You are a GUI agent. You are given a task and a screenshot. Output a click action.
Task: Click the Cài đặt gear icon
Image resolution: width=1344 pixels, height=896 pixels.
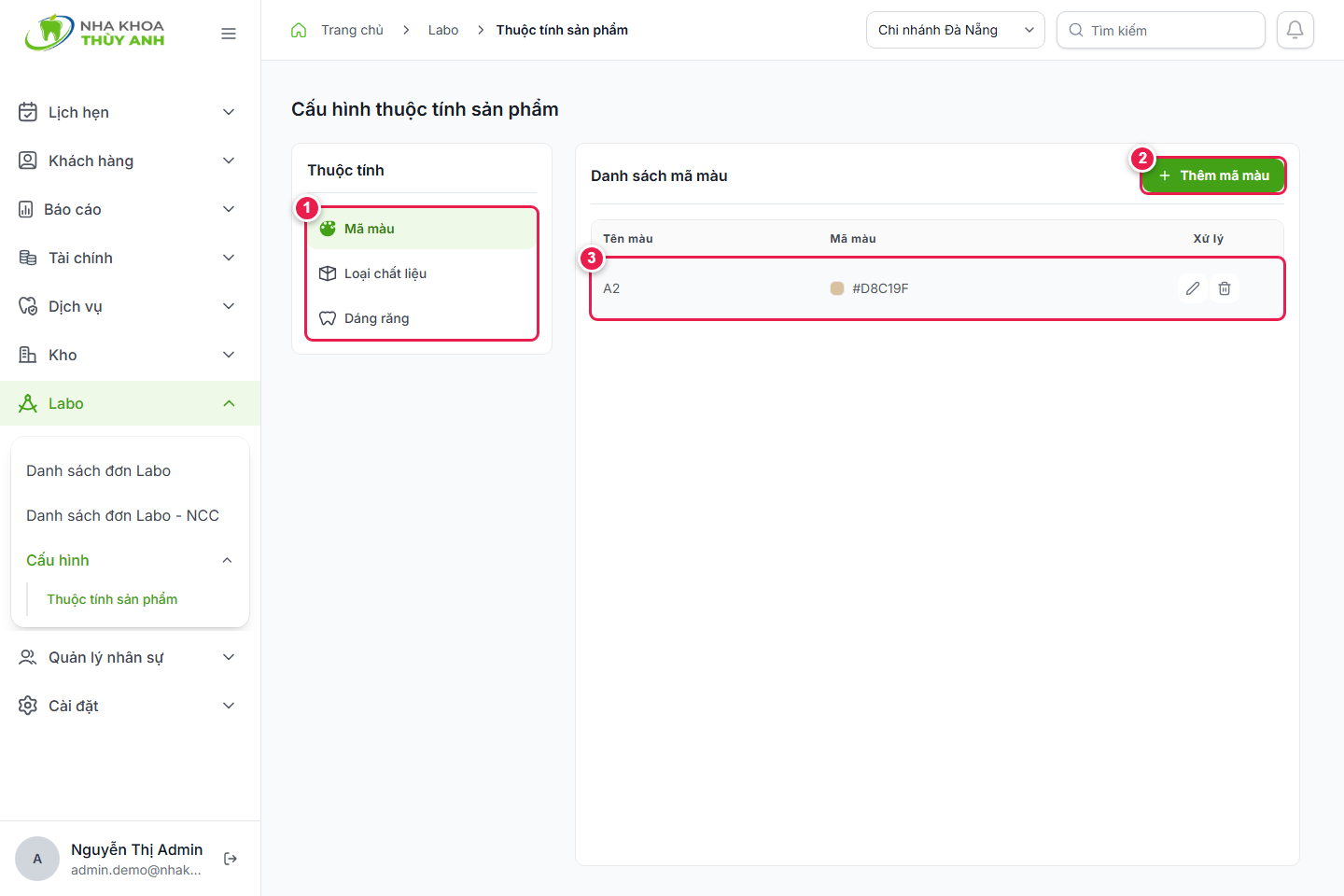coord(28,706)
